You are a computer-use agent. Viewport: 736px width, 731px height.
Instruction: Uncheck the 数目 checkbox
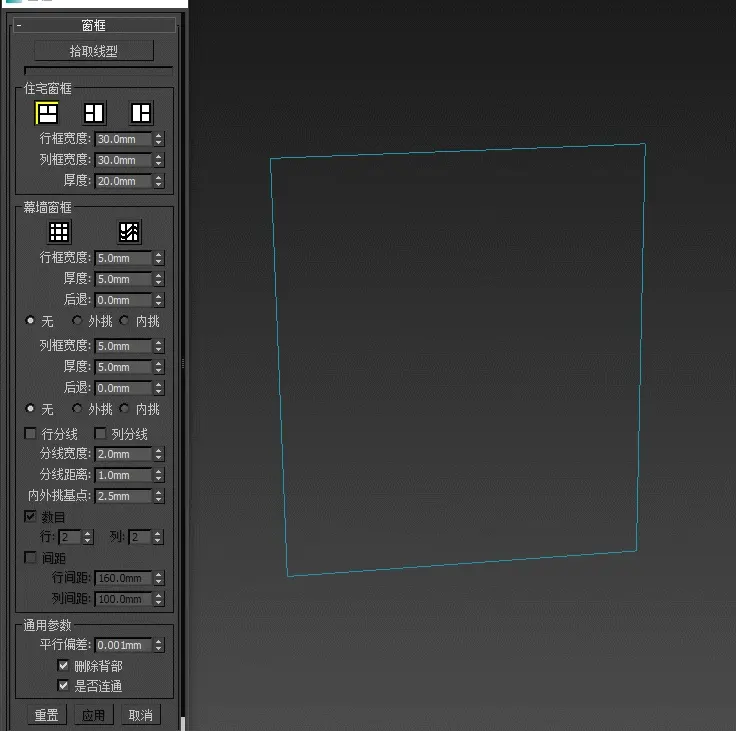(x=31, y=517)
